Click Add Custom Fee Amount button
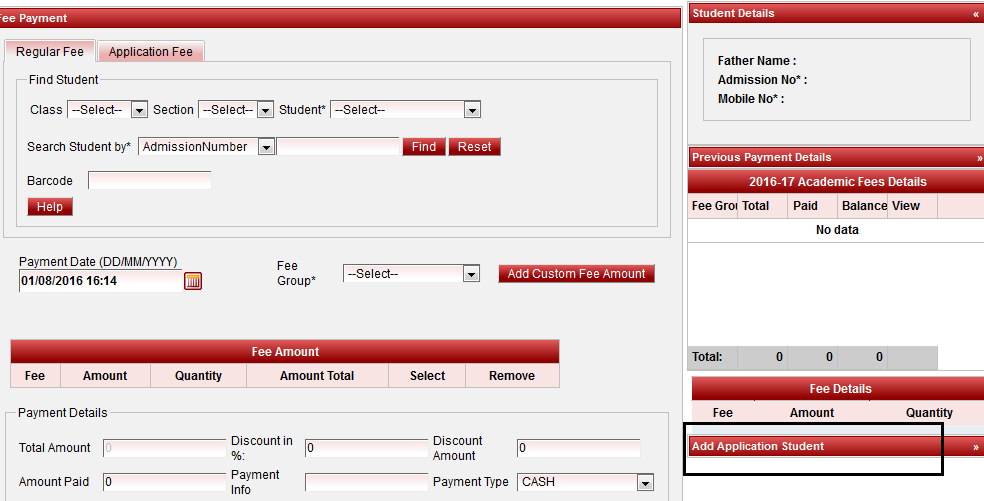Screen dimensions: 984x501 576,274
